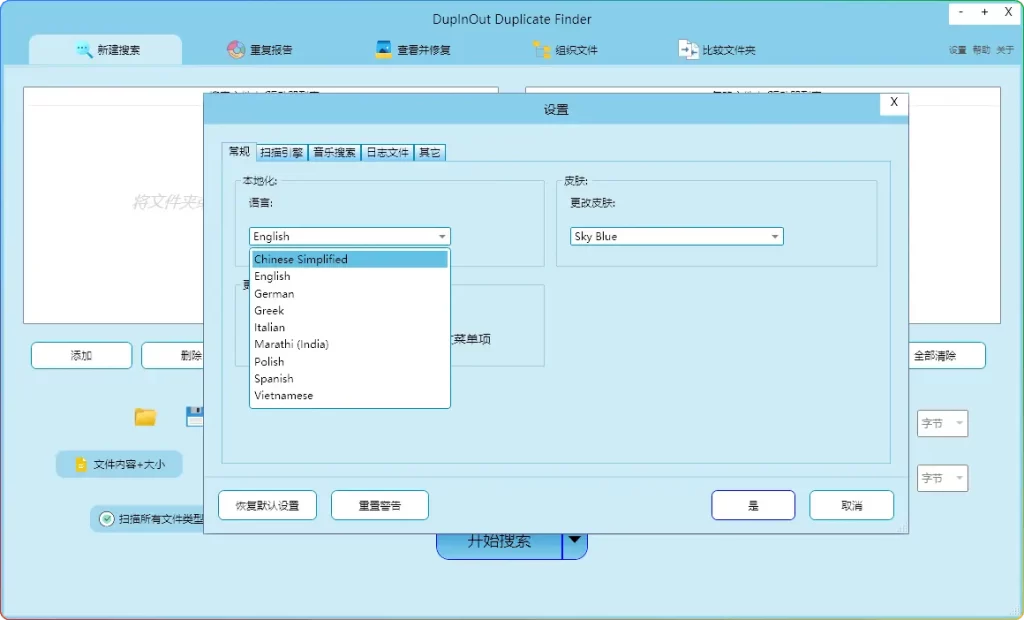Viewport: 1024px width, 620px height.
Task: Open the 新建搜索 tab
Action: point(106,50)
